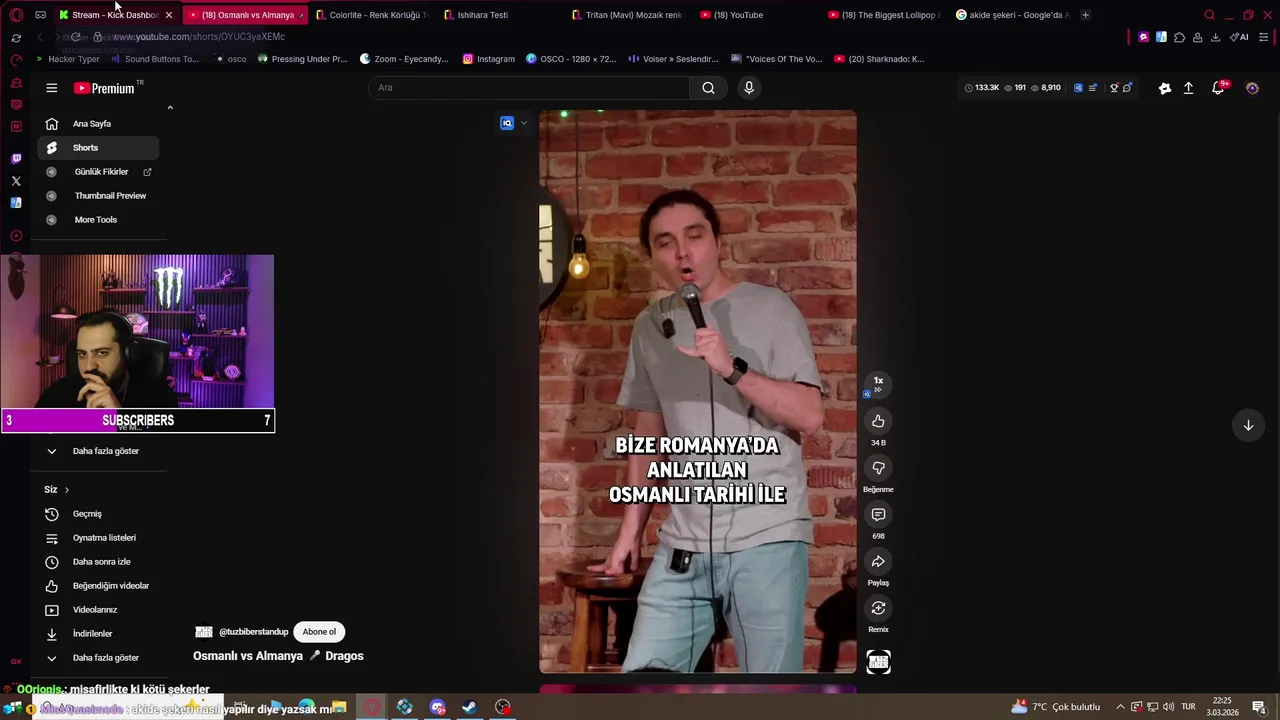Open Discord from the taskbar
This screenshot has width=1280, height=720.
437,707
